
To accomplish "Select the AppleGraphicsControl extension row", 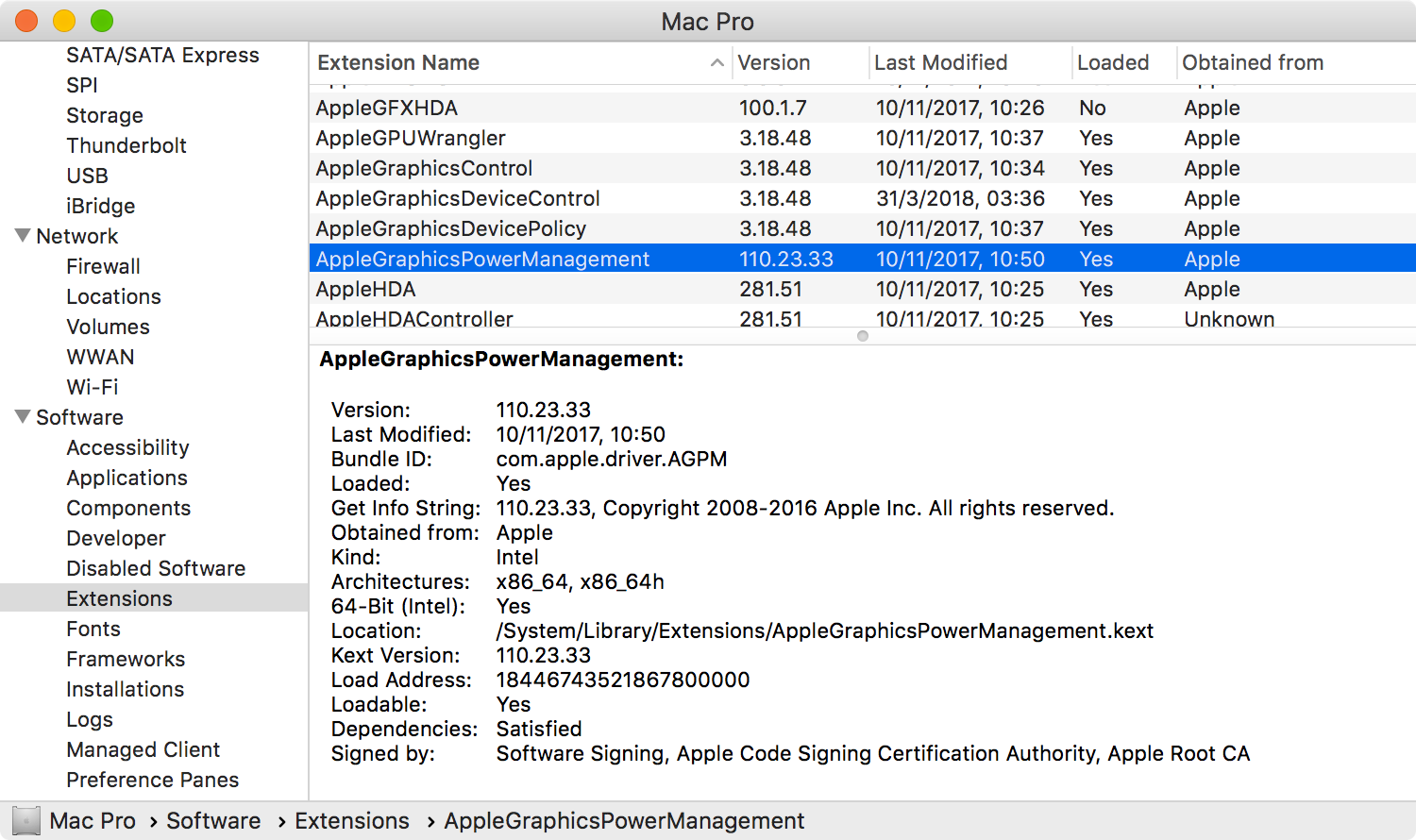I will click(x=863, y=168).
